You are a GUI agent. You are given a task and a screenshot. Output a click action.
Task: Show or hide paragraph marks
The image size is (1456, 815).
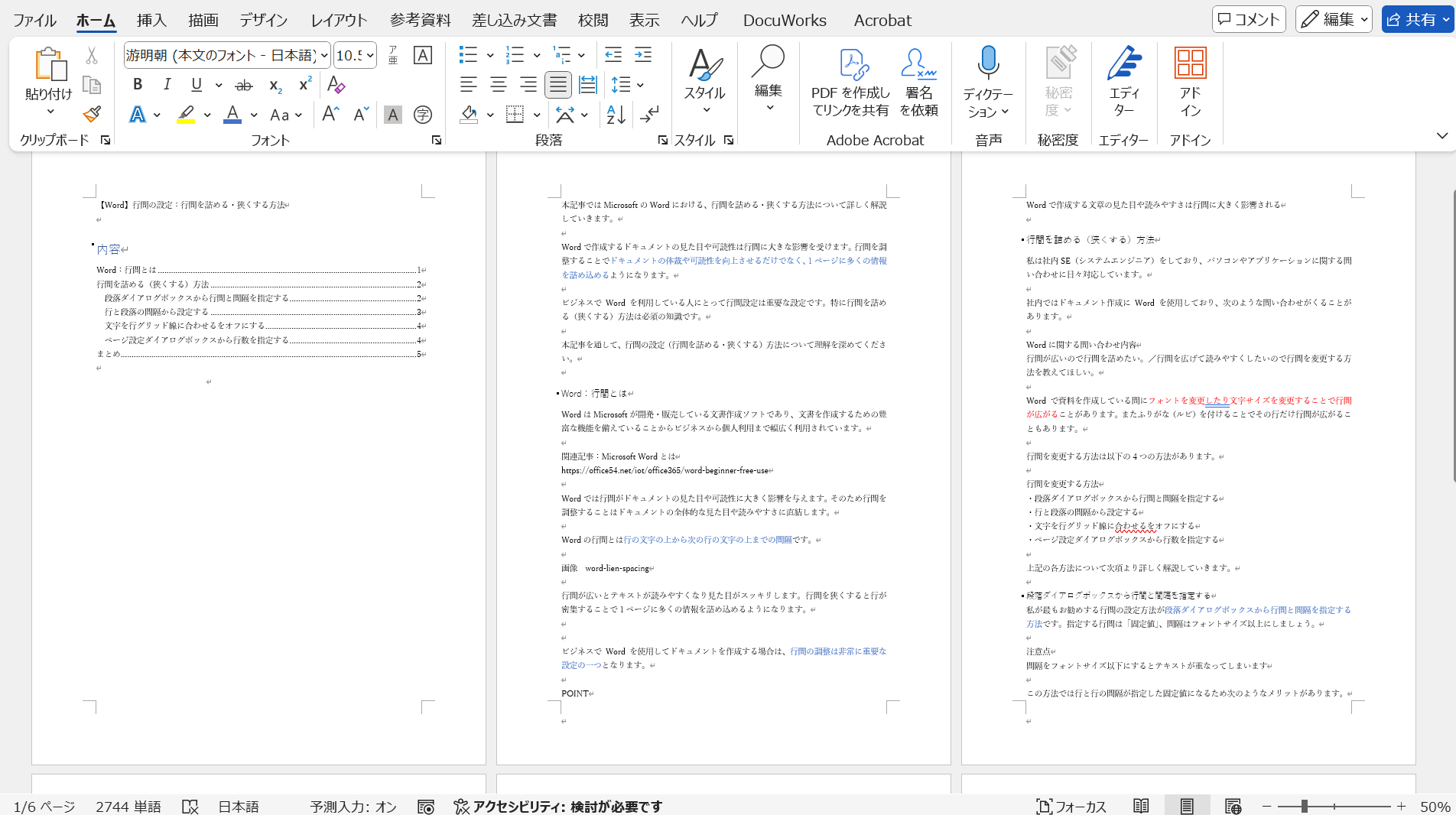point(649,115)
